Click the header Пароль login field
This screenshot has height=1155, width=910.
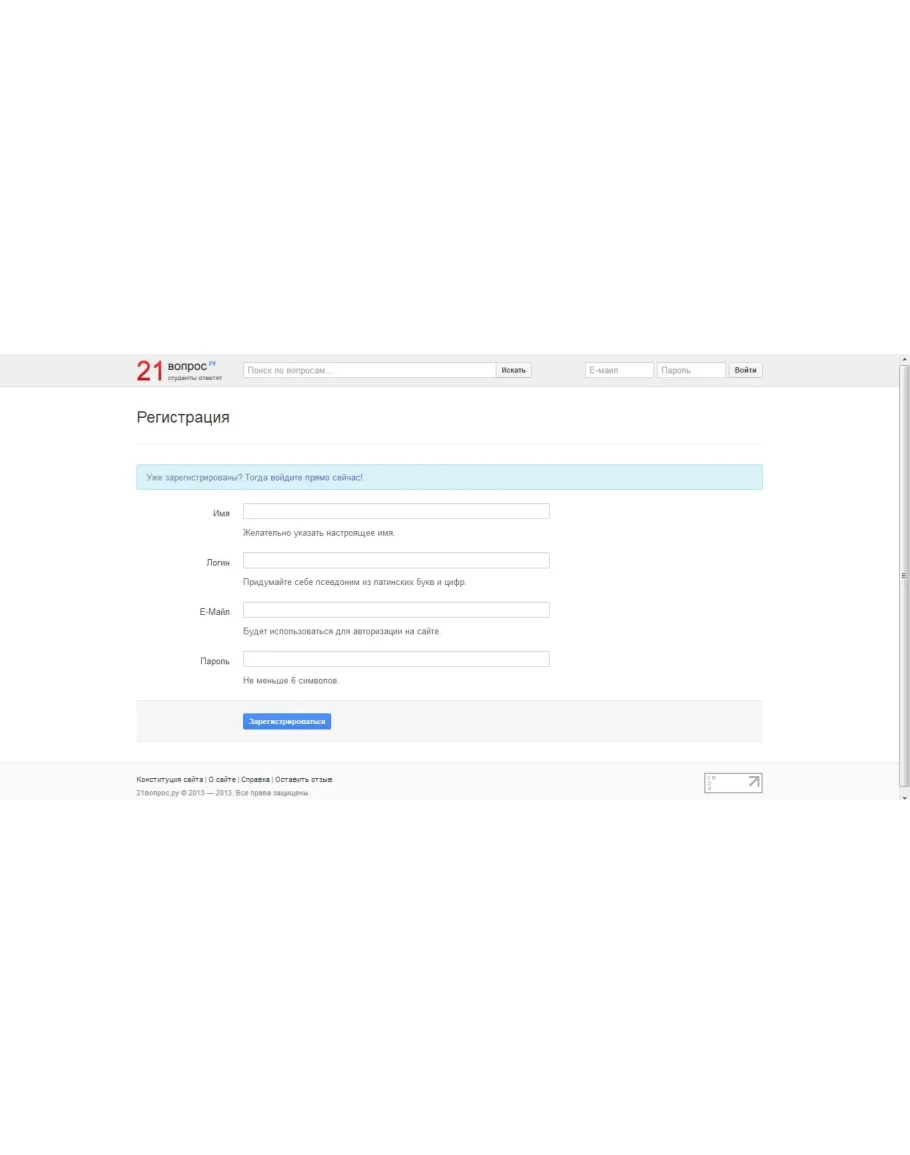click(x=691, y=370)
